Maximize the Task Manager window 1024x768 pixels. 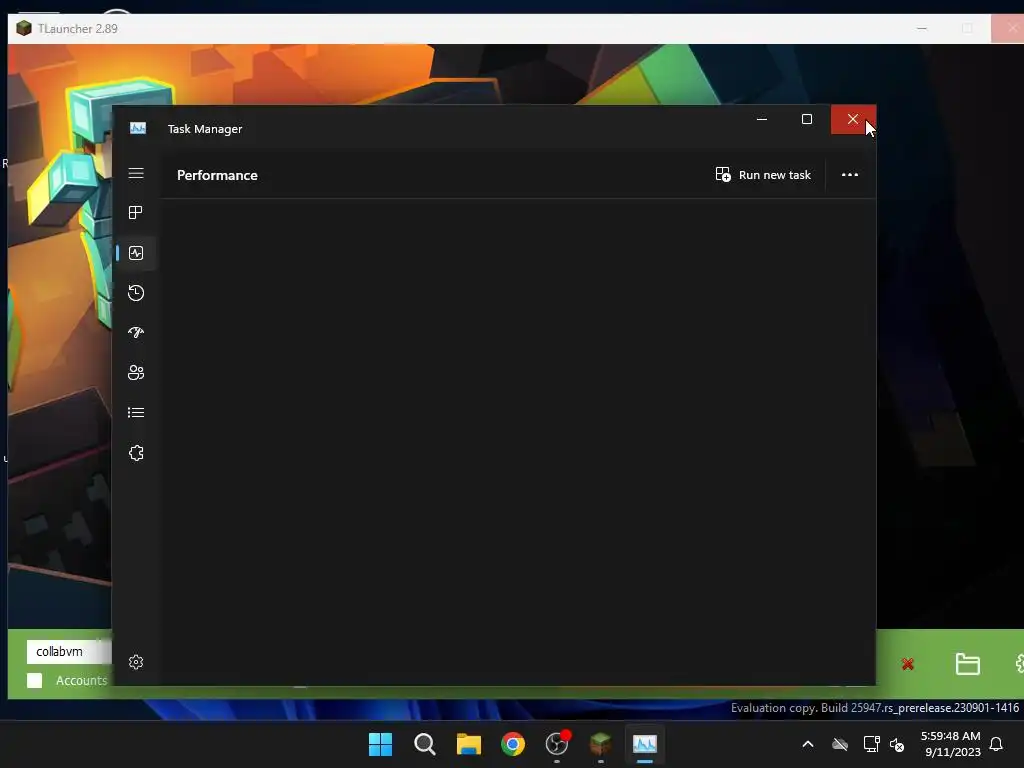tap(807, 120)
